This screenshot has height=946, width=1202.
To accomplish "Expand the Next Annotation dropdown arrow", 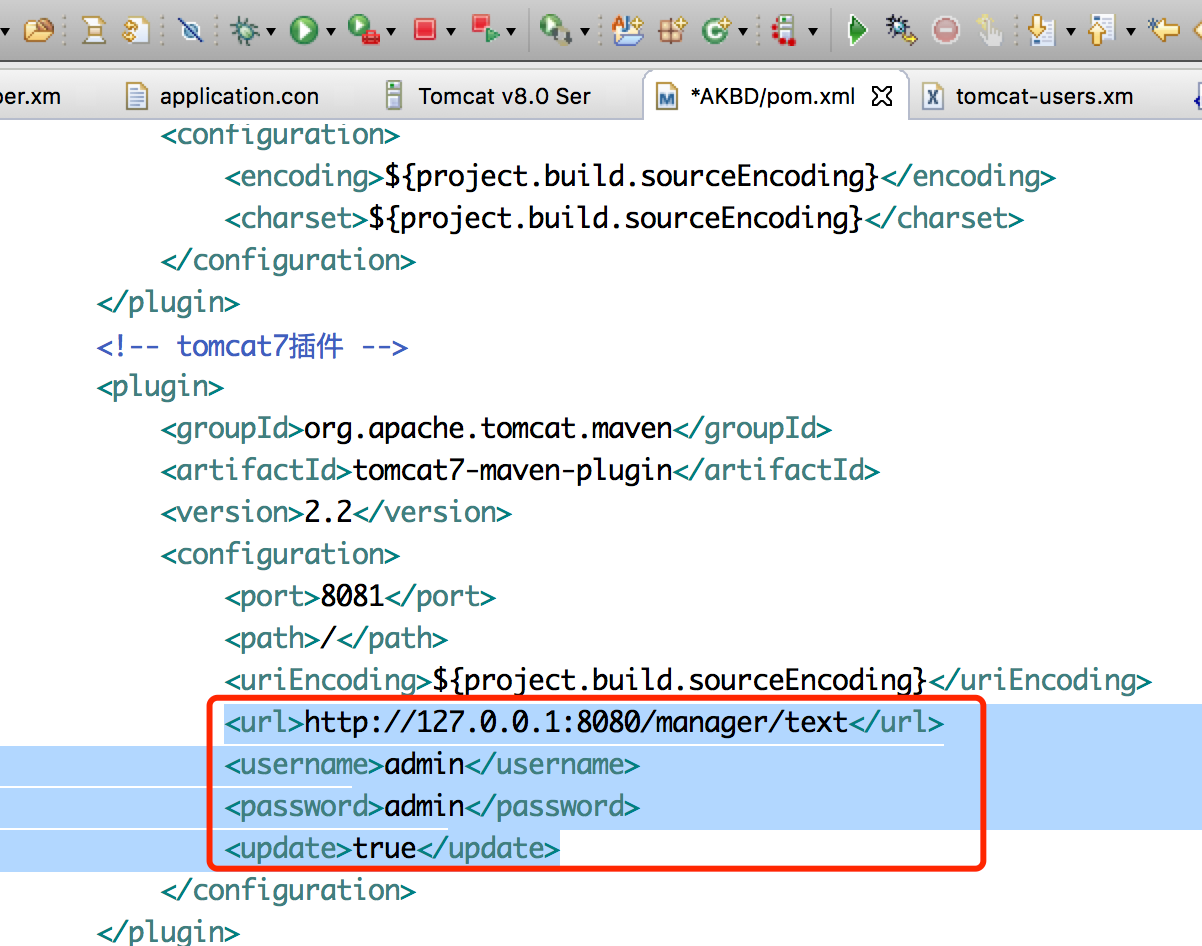I will pos(1071,32).
